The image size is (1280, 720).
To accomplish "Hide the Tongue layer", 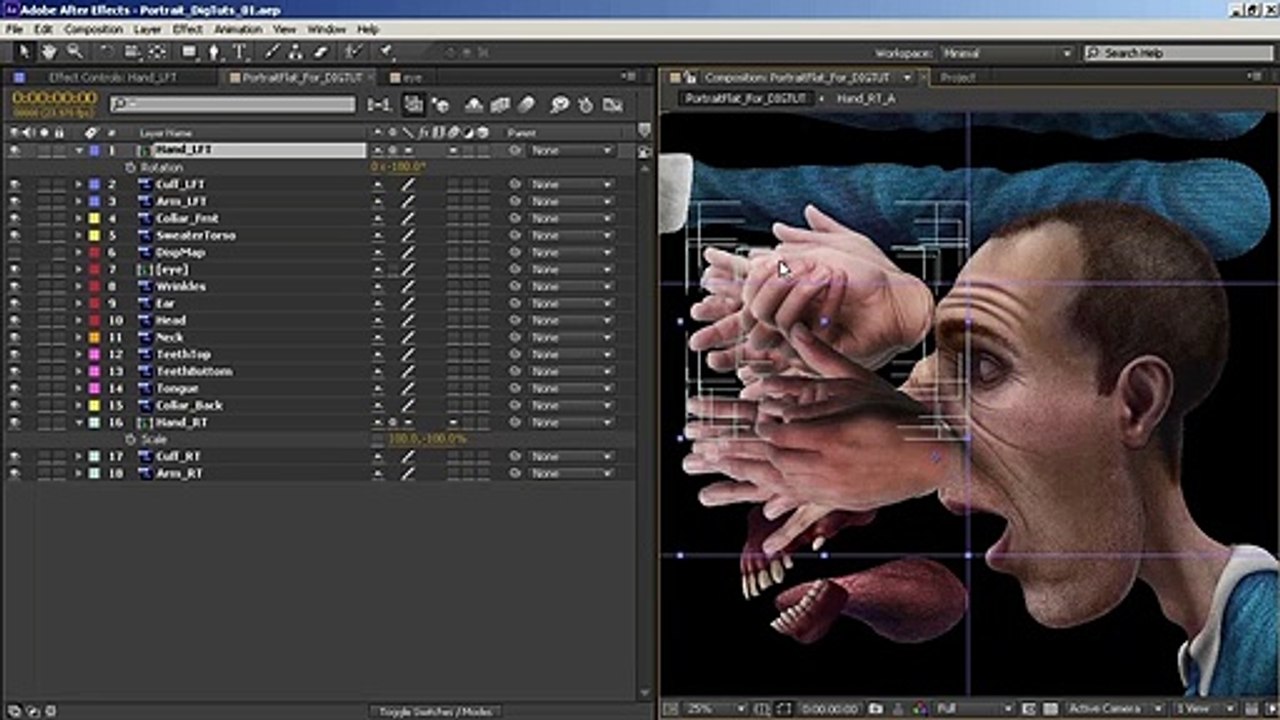I will tap(14, 388).
